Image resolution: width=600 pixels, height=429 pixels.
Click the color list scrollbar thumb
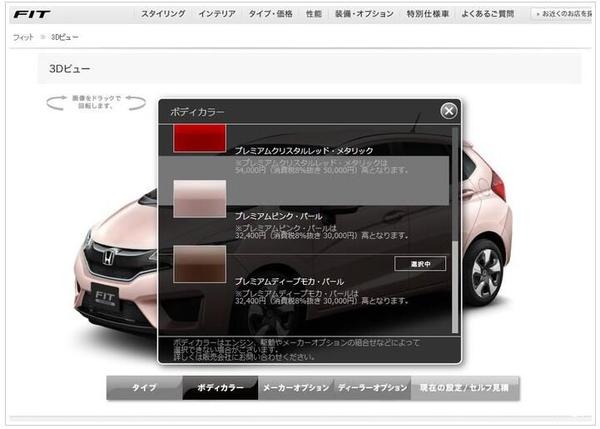[x=455, y=287]
